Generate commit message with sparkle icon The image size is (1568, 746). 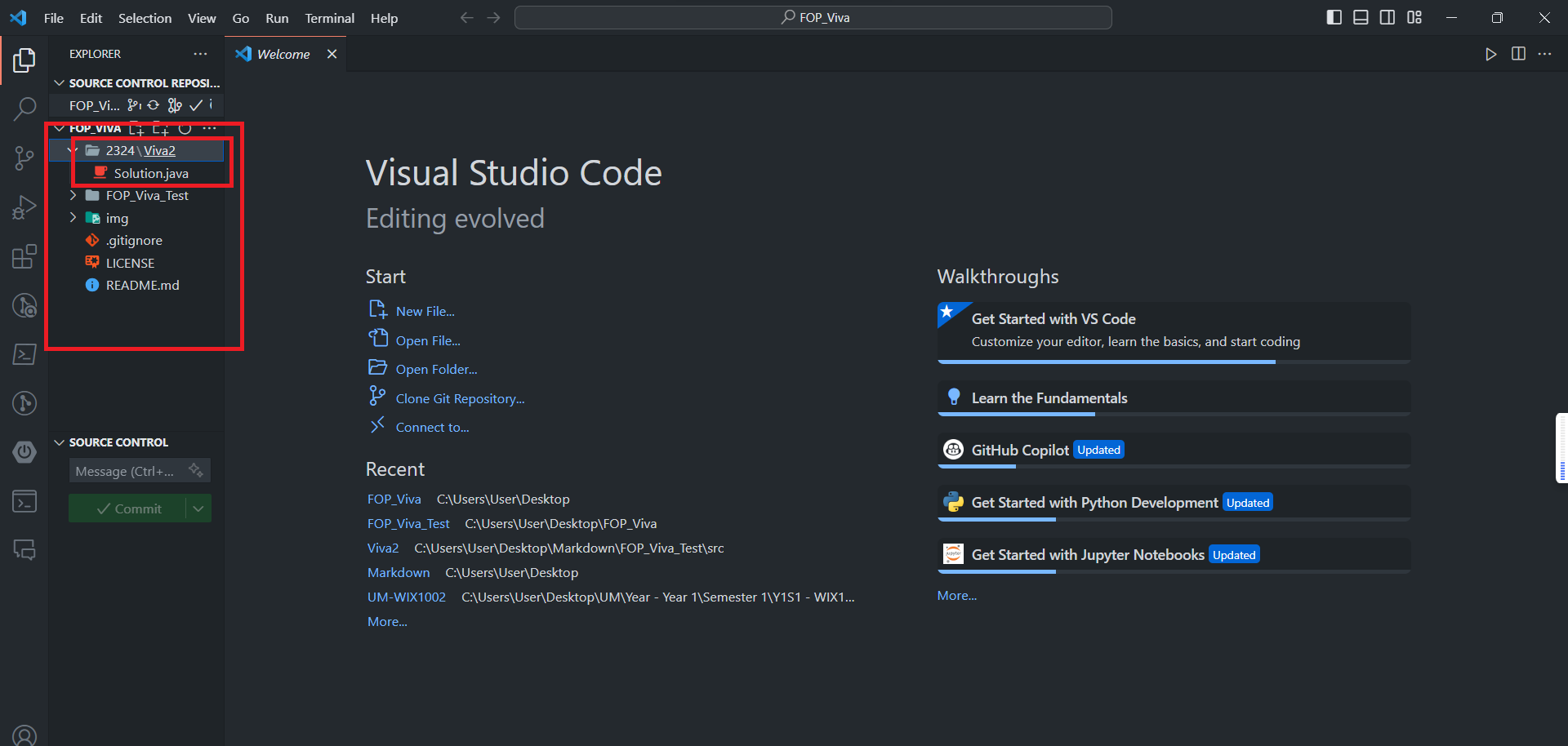click(x=196, y=470)
